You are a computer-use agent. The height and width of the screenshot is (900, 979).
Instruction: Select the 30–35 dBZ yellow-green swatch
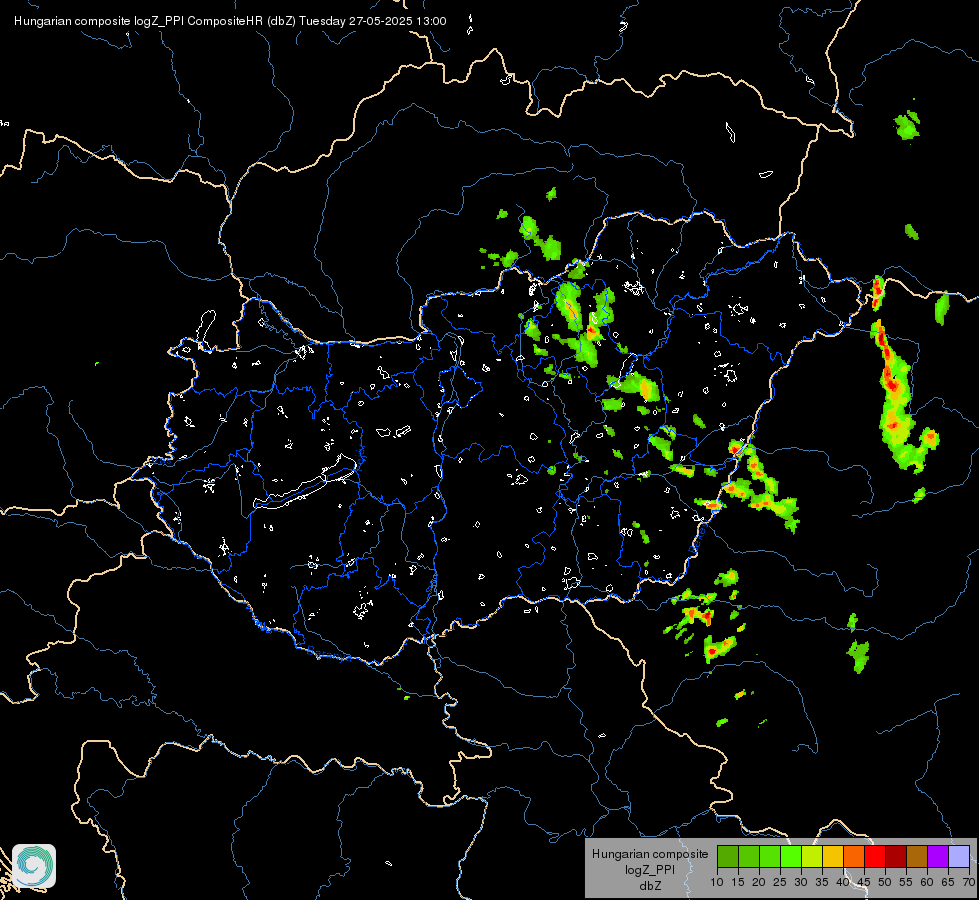812,856
